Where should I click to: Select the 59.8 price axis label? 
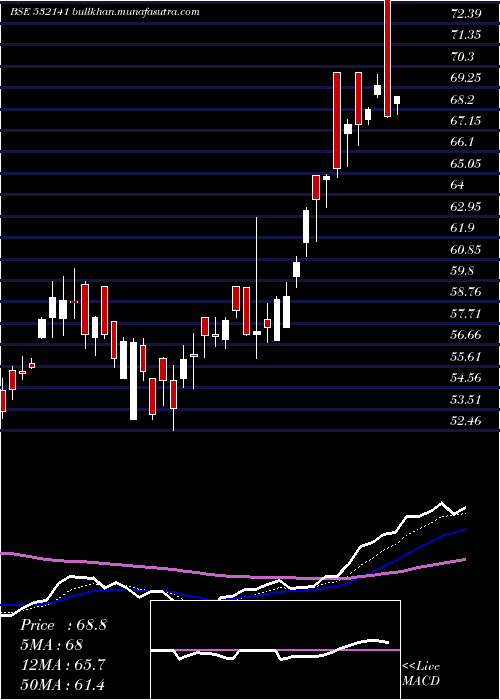[x=463, y=271]
